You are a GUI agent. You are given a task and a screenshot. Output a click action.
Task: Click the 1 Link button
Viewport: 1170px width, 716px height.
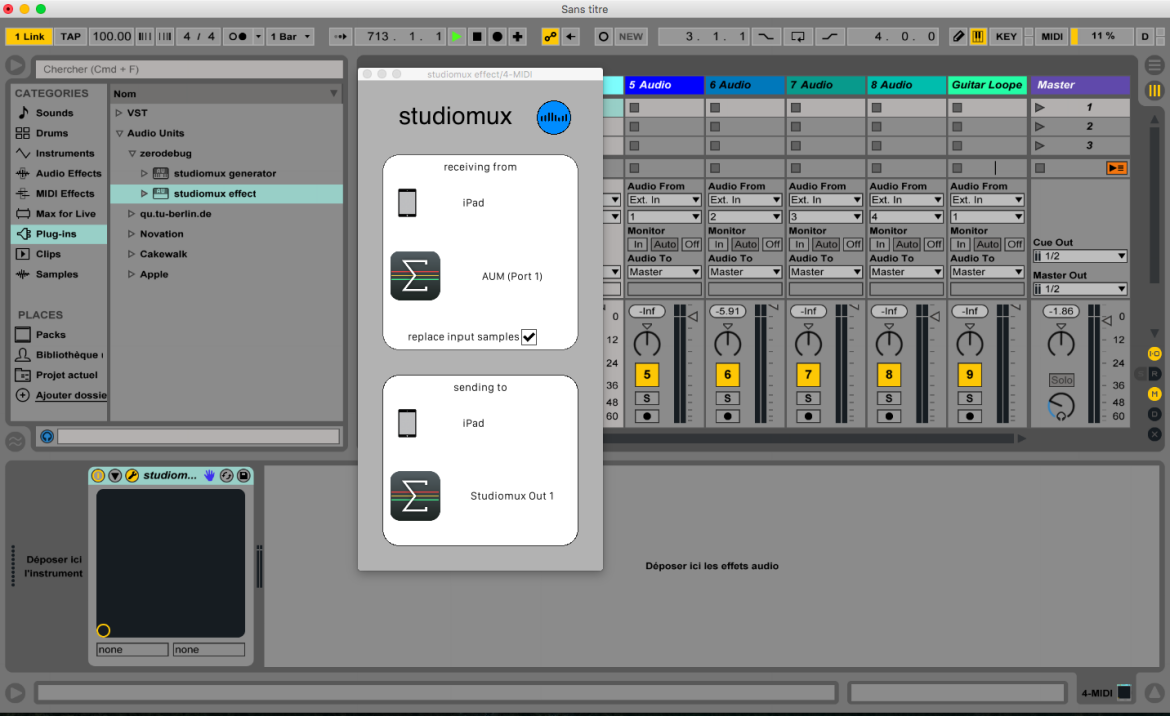tap(30, 37)
